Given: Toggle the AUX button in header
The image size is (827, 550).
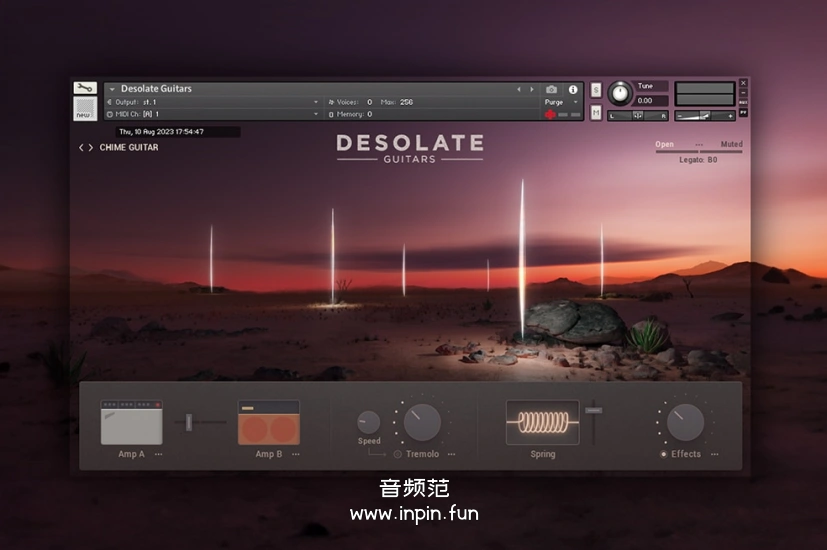Looking at the screenshot, I should click(x=743, y=102).
